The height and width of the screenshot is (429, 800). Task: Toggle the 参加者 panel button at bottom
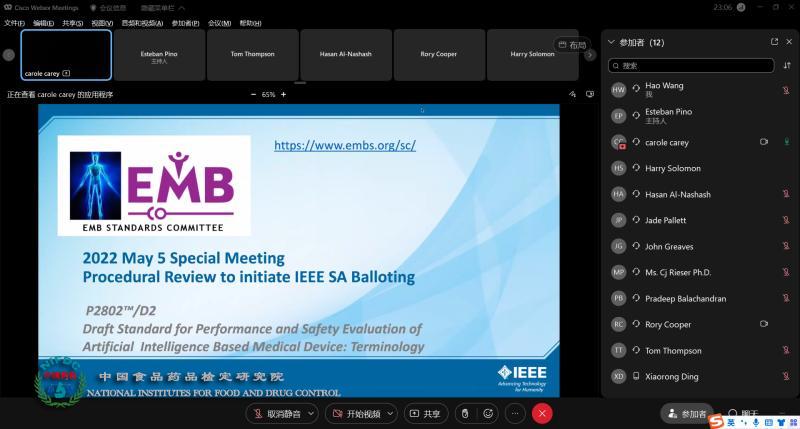tap(687, 414)
